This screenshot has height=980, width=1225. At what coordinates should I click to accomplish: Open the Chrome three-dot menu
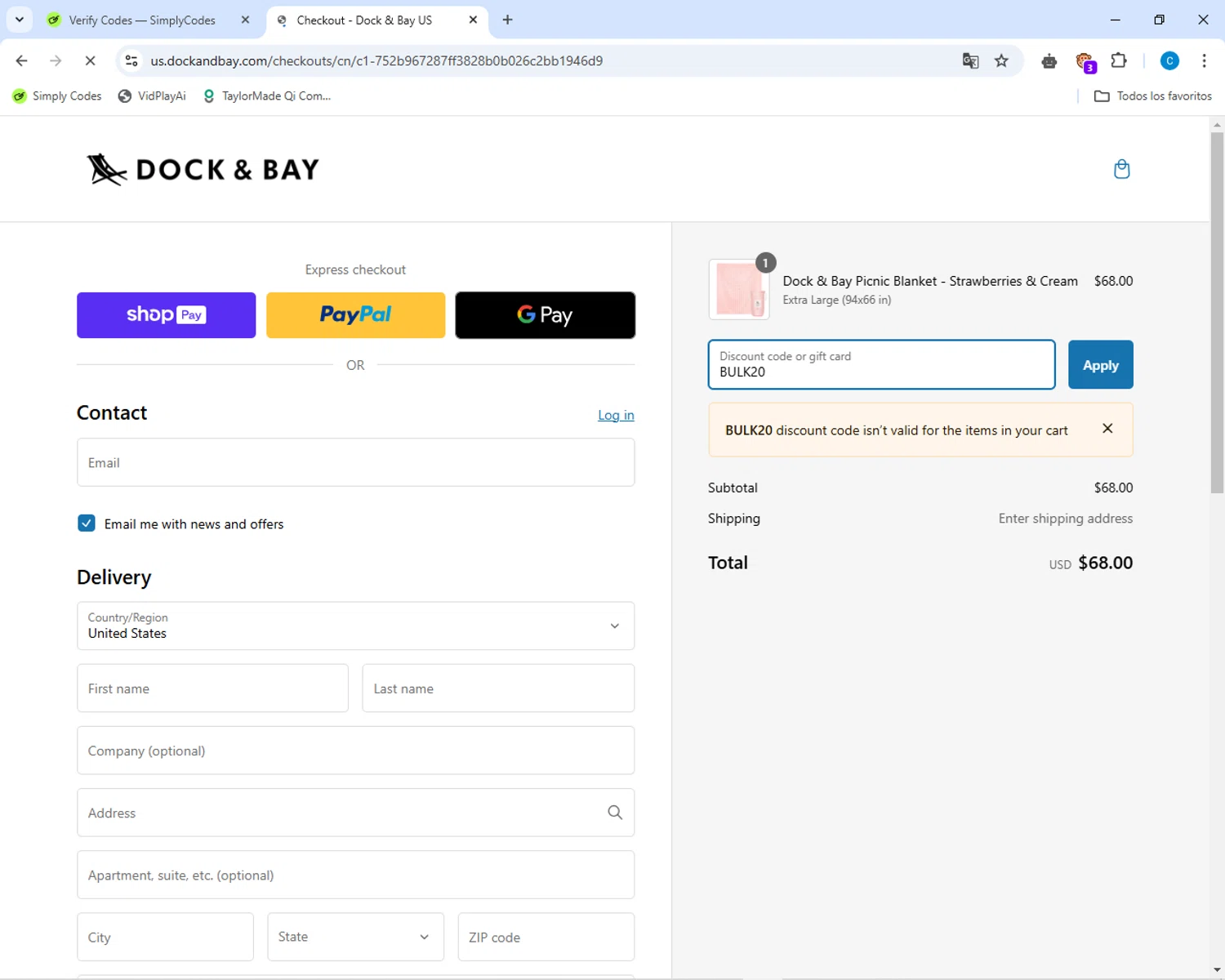1204,60
